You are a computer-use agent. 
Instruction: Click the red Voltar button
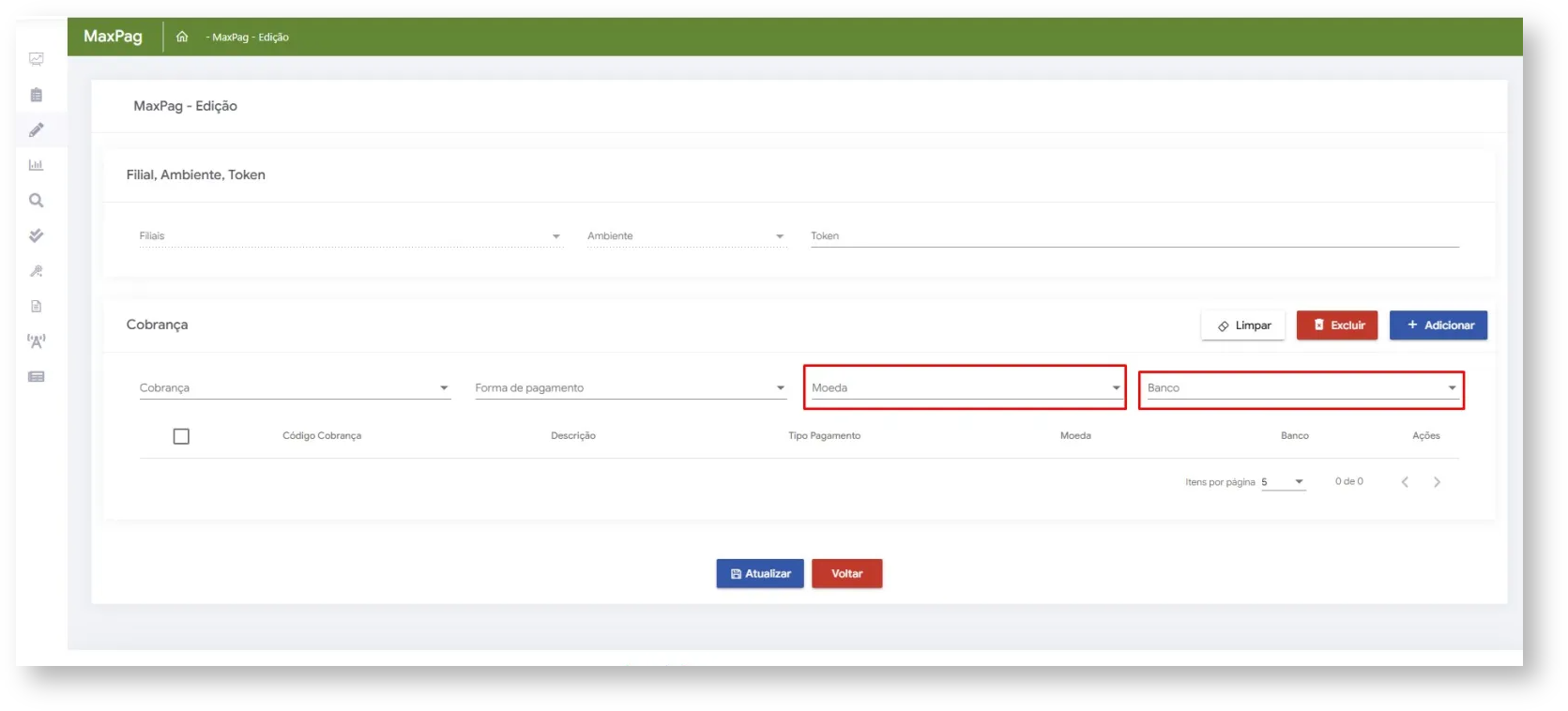click(x=847, y=574)
